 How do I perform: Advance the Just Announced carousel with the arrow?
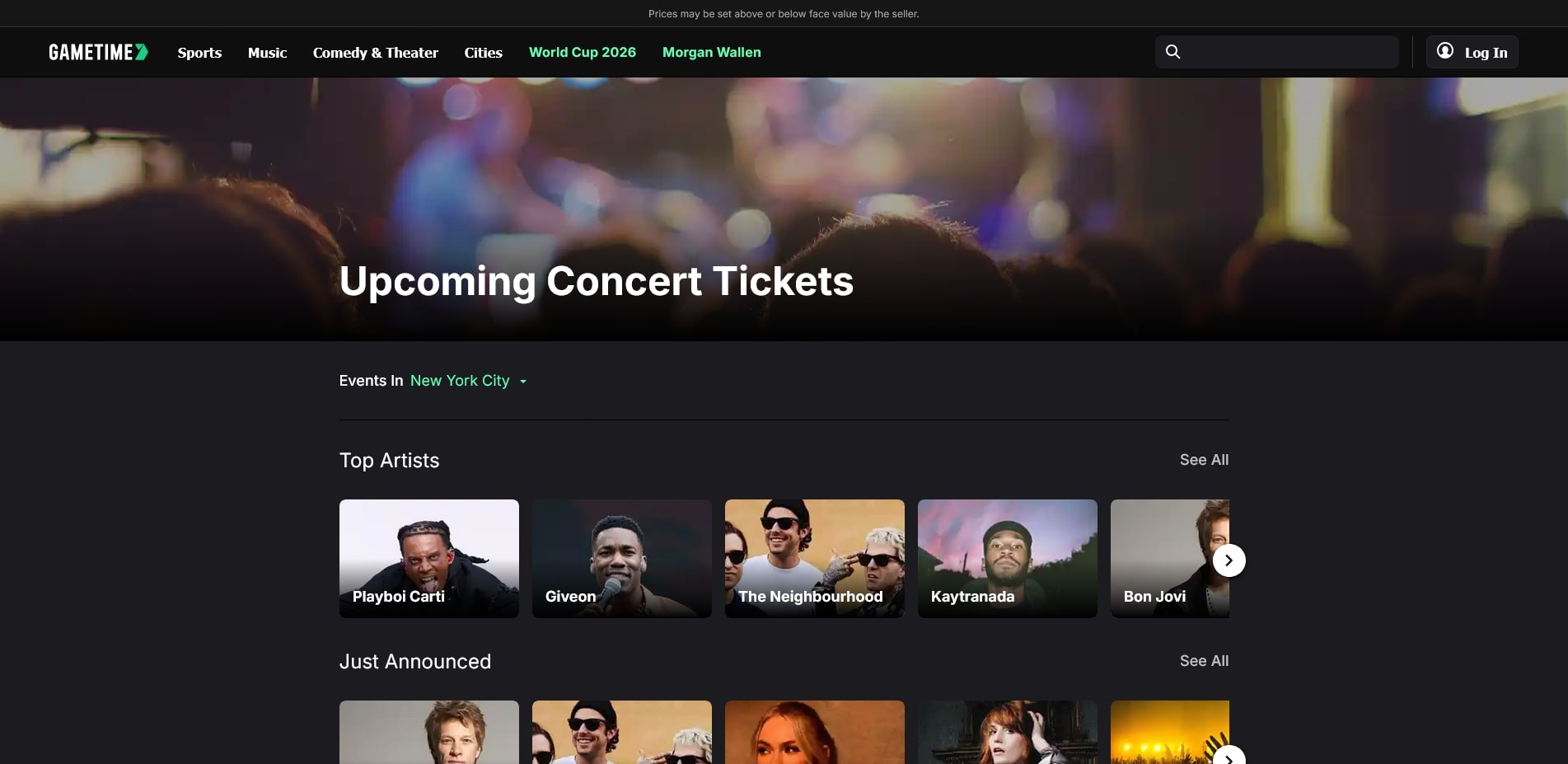1229,757
